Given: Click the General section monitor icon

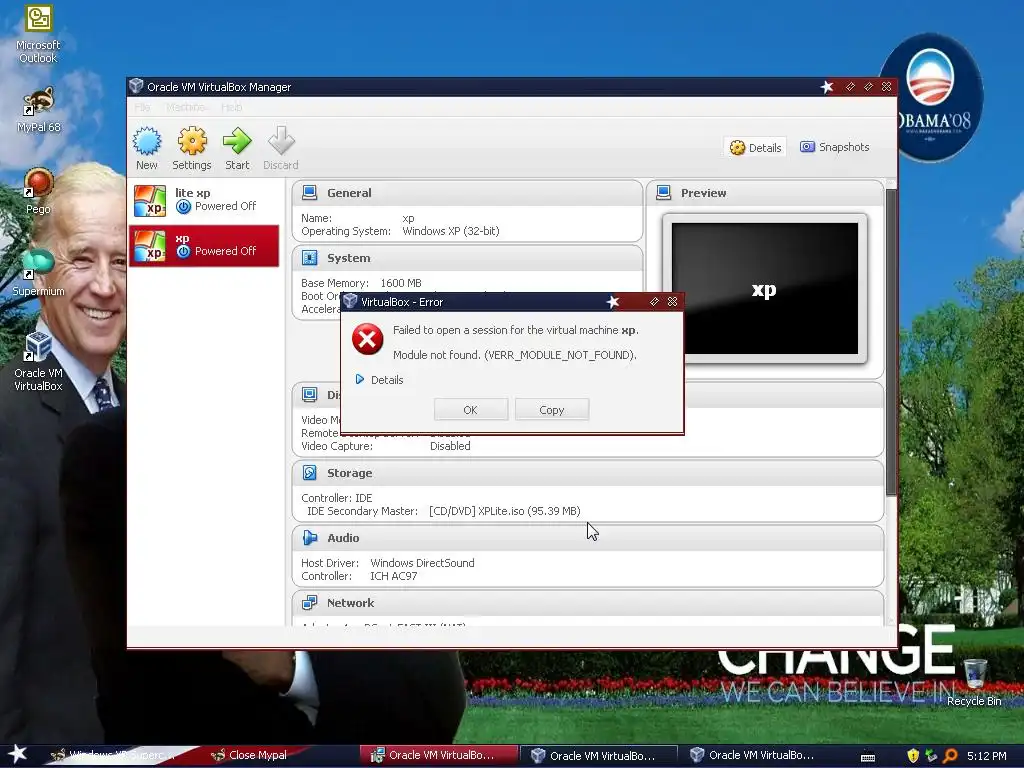Looking at the screenshot, I should click(x=310, y=193).
